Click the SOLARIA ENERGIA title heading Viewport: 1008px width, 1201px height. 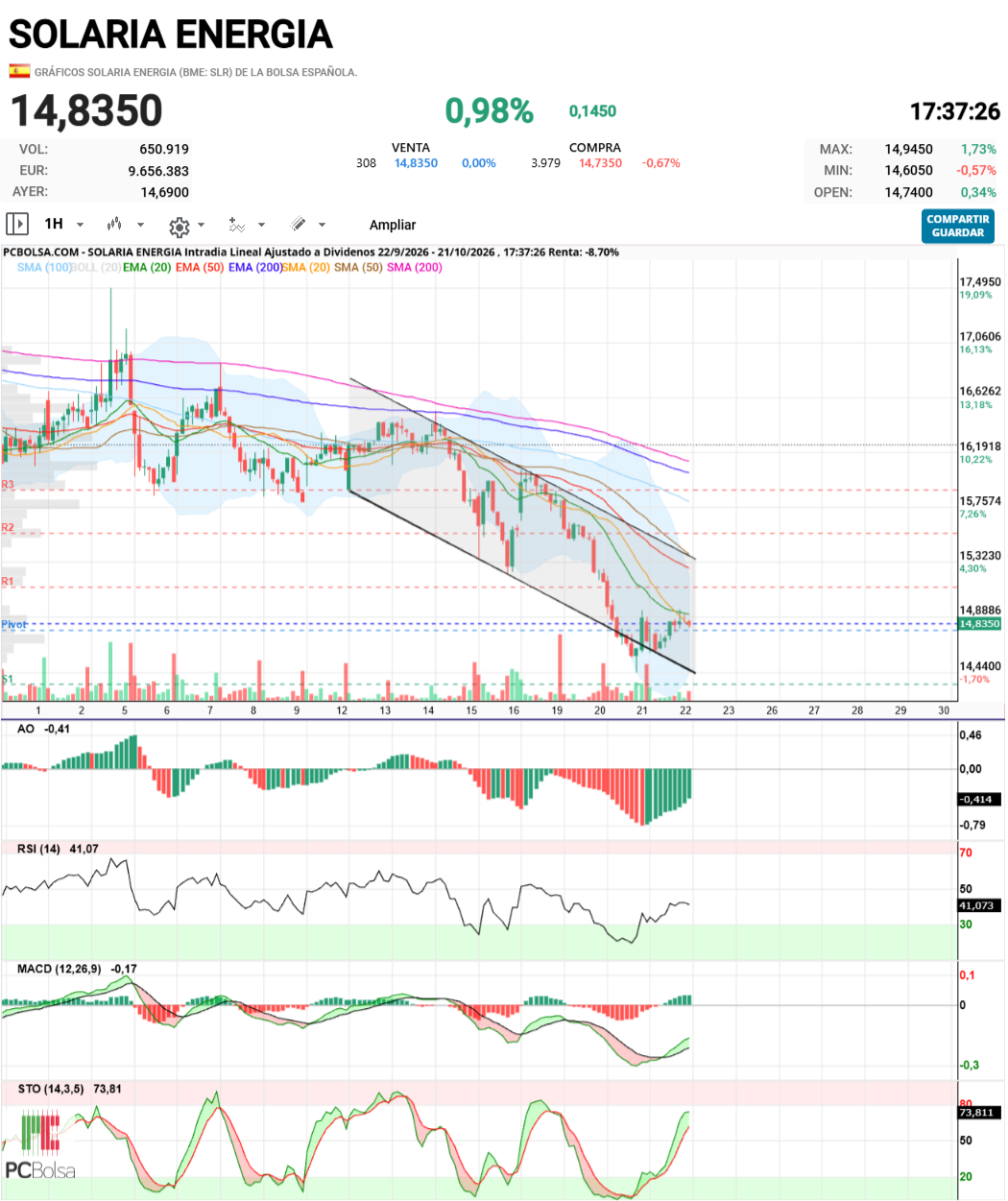(171, 35)
